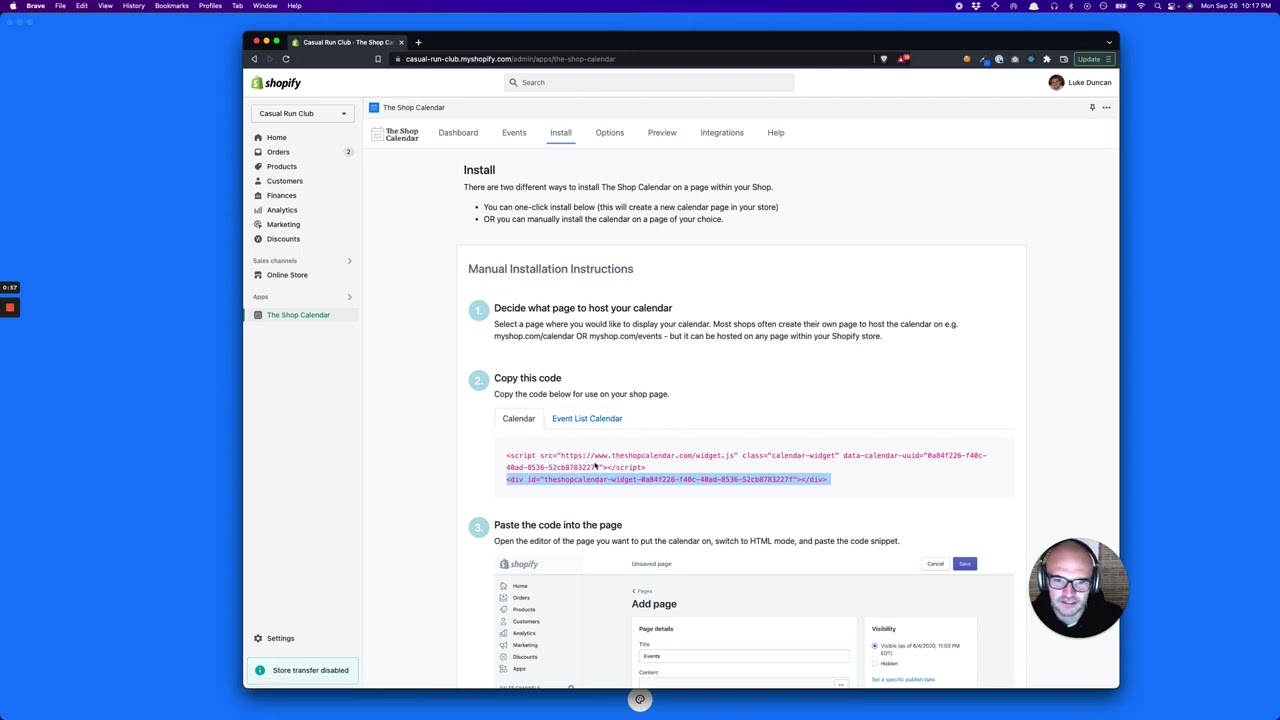Click the macOS Spotlight search icon

1158,6
